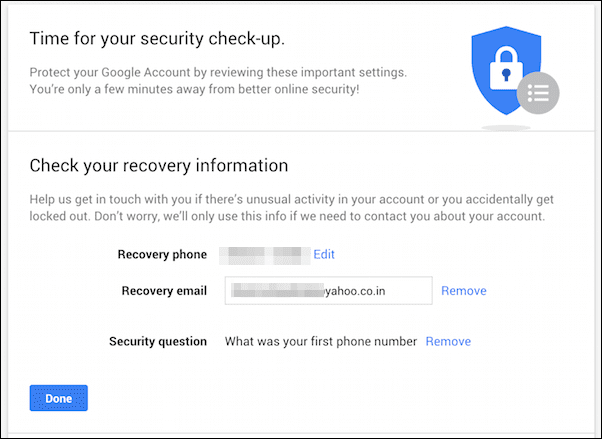Remove the security question
Image resolution: width=602 pixels, height=439 pixels.
tap(448, 341)
